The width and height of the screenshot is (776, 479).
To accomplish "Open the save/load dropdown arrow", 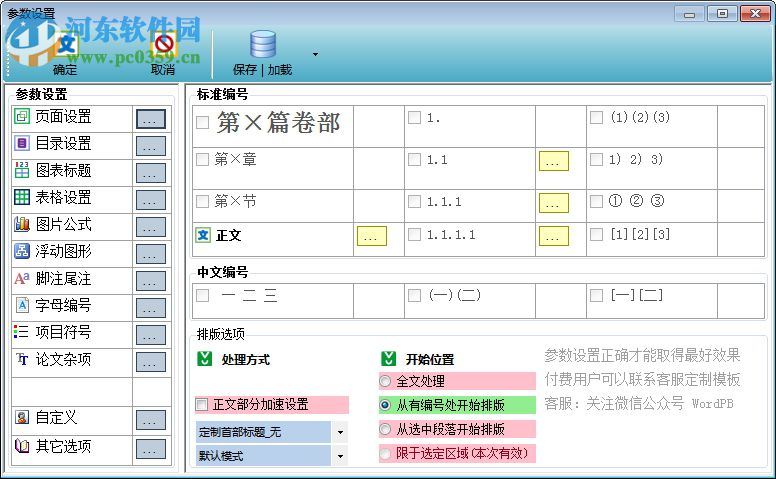I will click(x=315, y=54).
